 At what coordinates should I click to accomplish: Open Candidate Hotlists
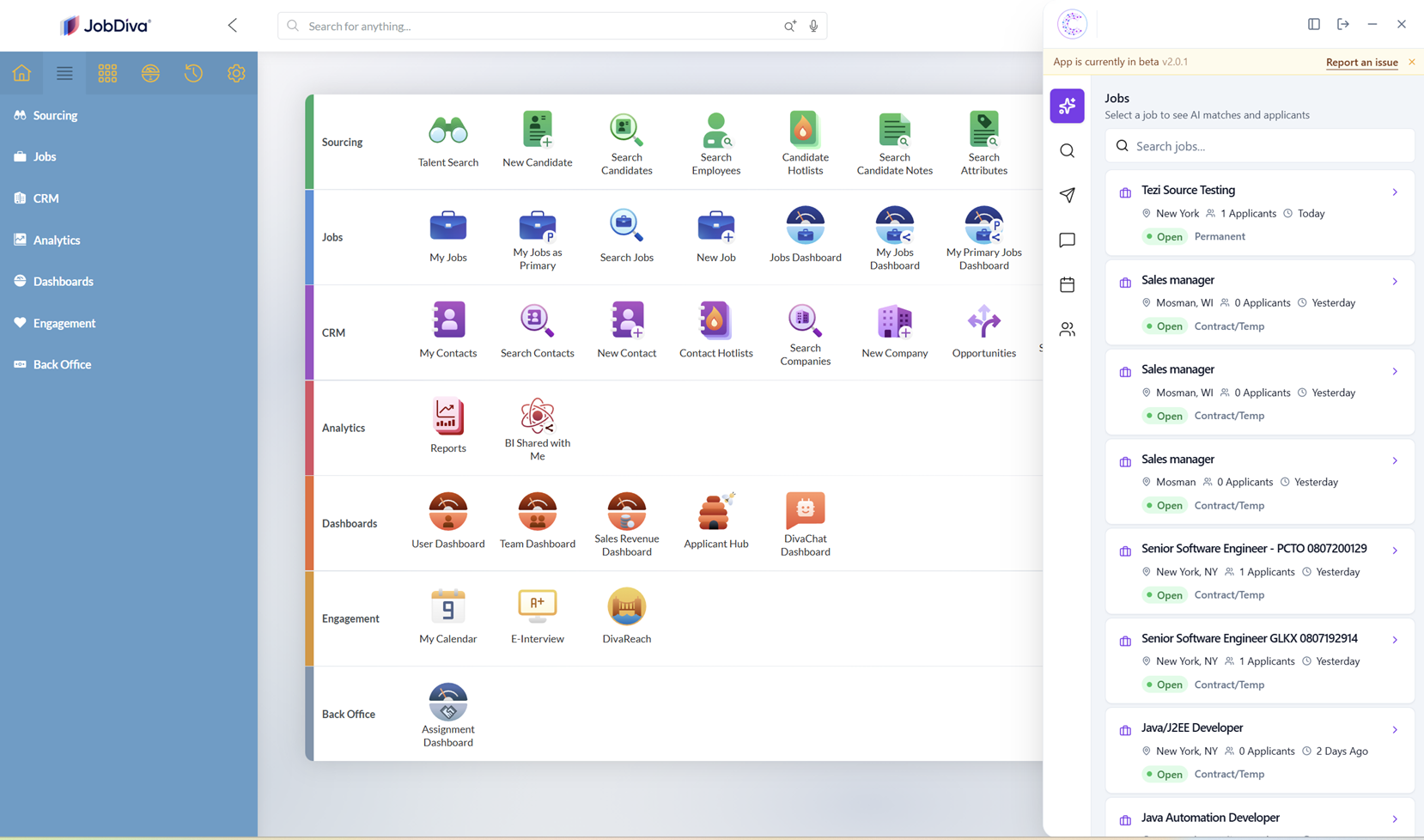806,129
